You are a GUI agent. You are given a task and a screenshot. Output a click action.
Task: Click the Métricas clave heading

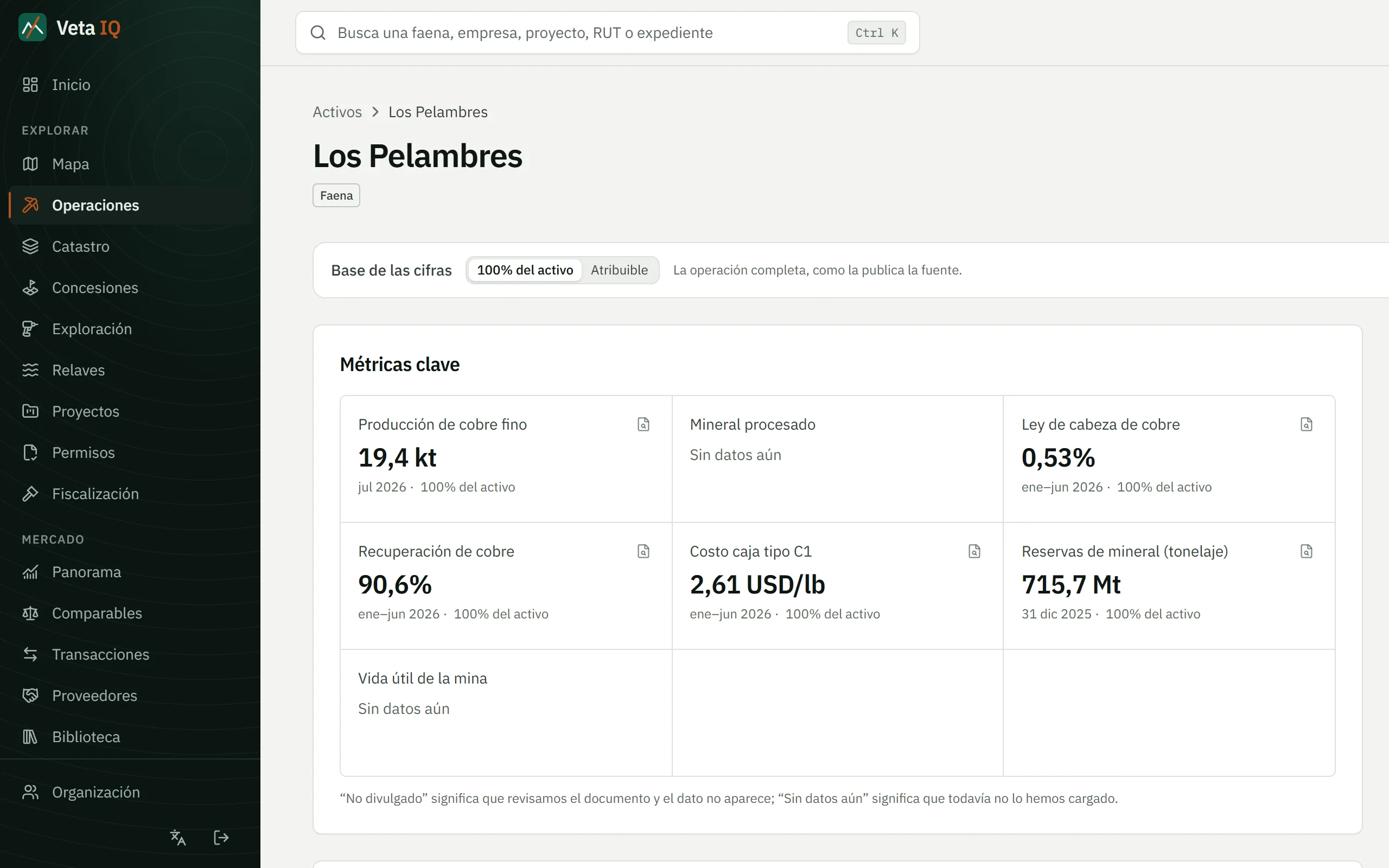[x=399, y=364]
